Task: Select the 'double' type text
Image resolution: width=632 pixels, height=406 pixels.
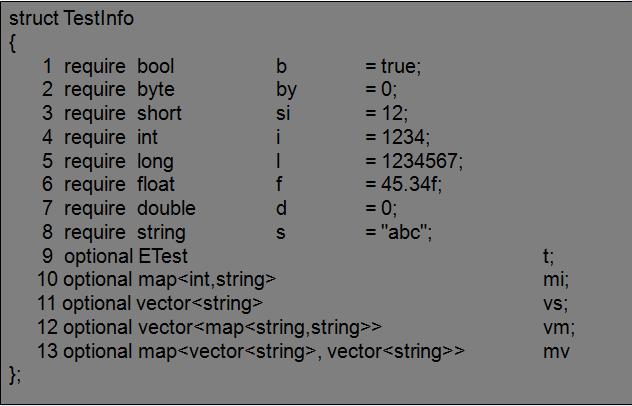Action: click(x=166, y=208)
